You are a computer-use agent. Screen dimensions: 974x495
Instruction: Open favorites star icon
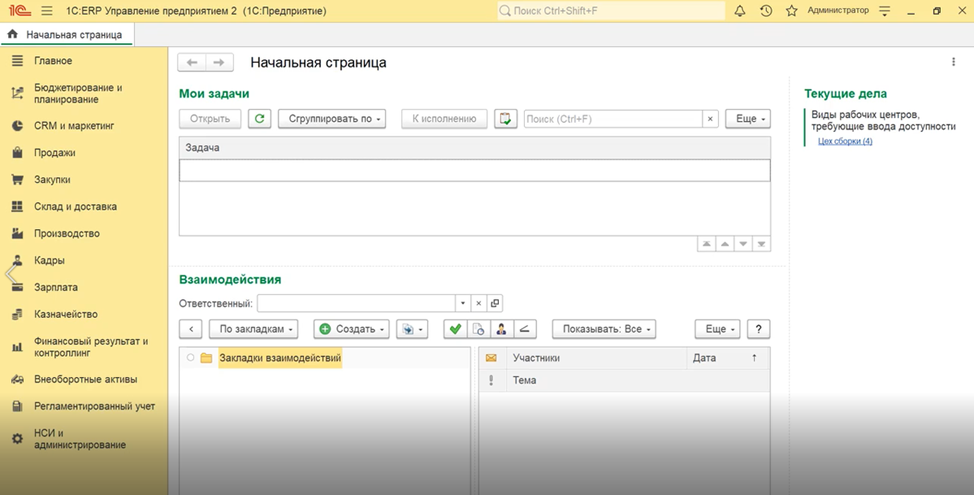pyautogui.click(x=791, y=11)
